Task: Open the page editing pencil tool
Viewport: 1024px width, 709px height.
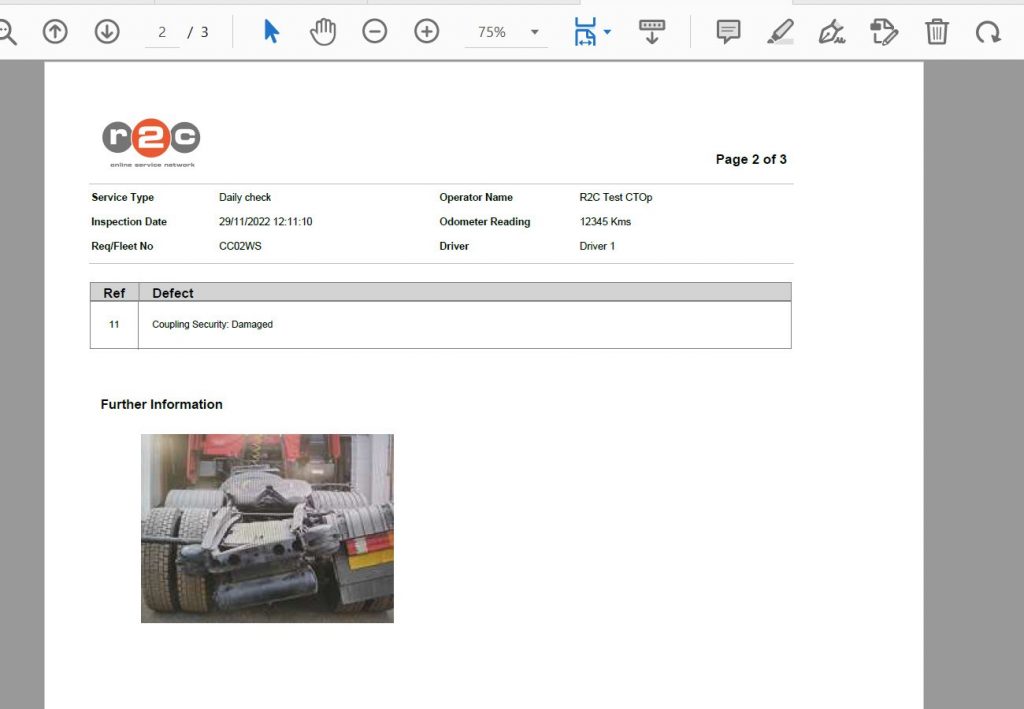Action: (884, 31)
